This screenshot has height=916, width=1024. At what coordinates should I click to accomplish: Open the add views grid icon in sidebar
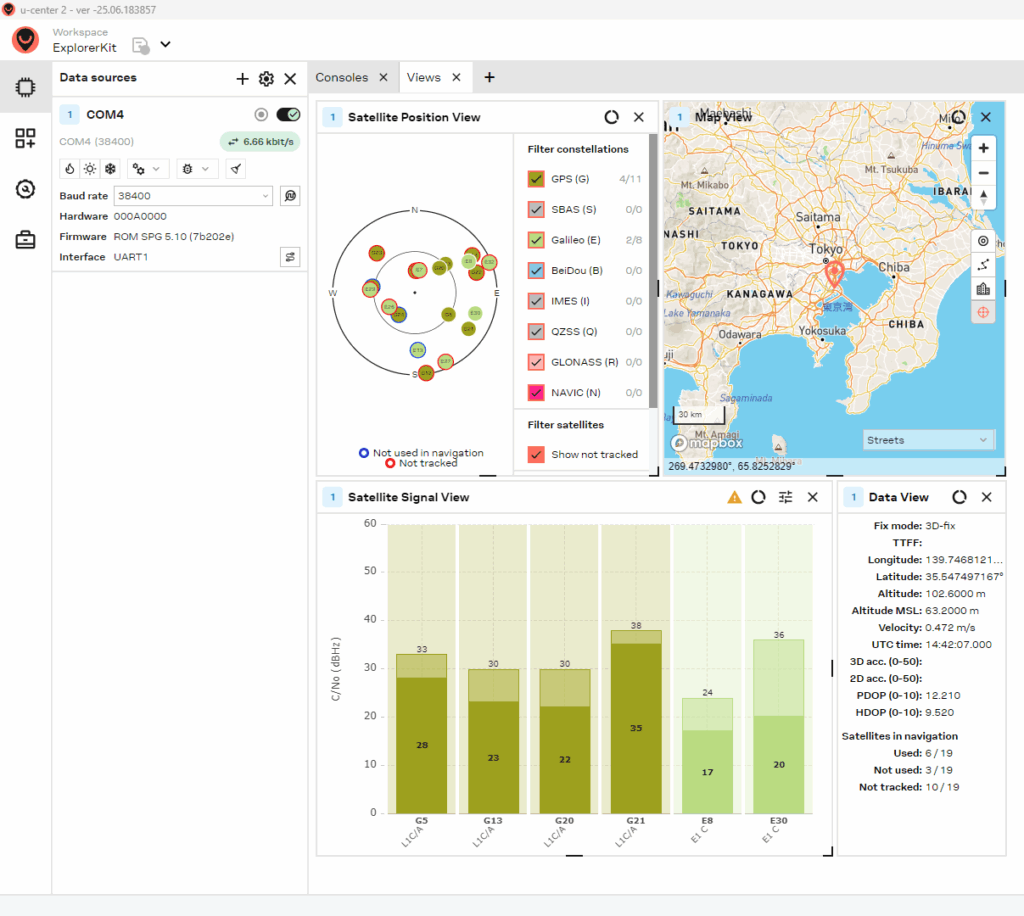coord(25,138)
